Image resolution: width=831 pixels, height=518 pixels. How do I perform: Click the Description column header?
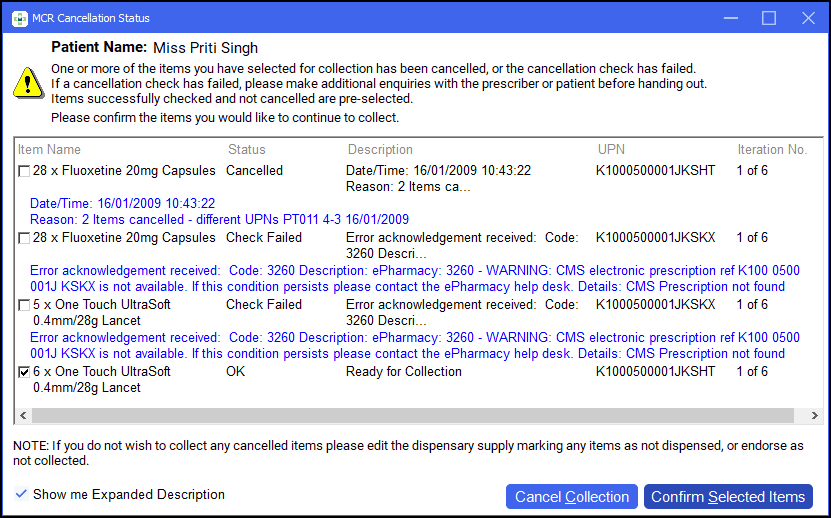point(380,150)
